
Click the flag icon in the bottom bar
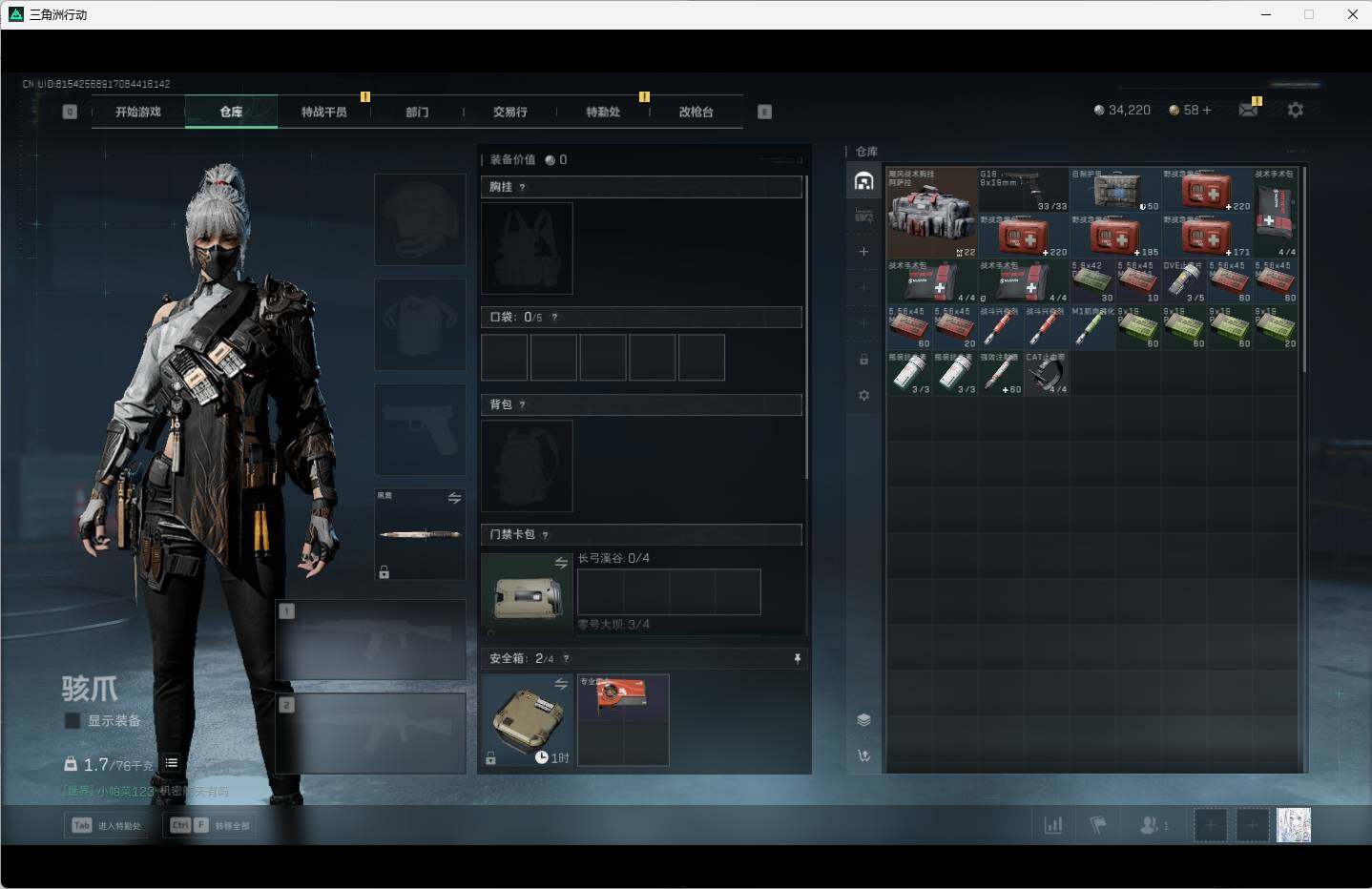pyautogui.click(x=1098, y=825)
